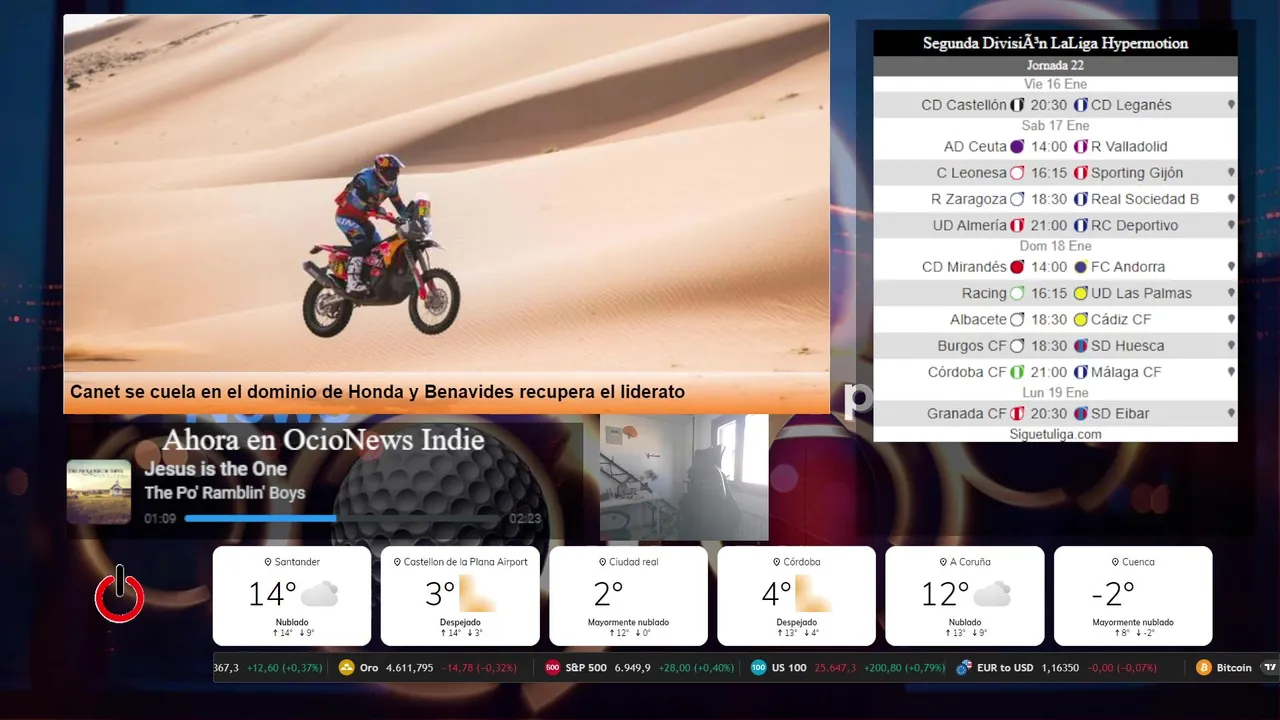Click the FC Andorra team badge
1280x720 pixels.
coord(1081,267)
